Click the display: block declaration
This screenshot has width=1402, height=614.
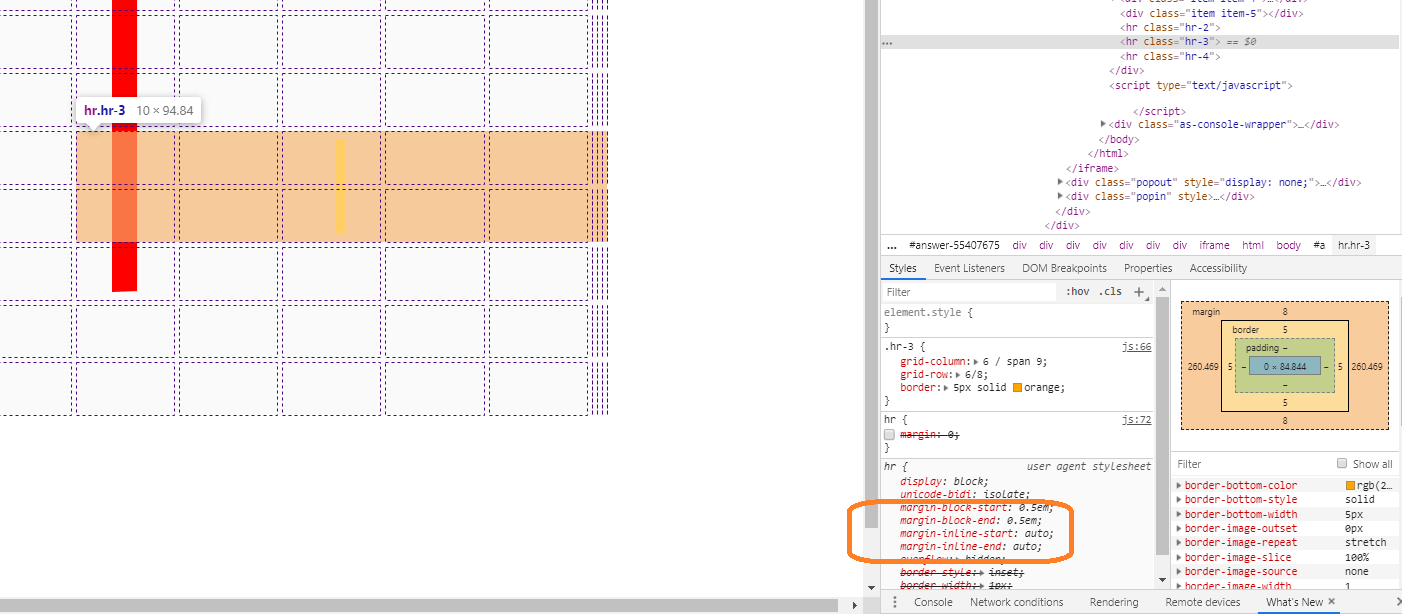click(943, 481)
